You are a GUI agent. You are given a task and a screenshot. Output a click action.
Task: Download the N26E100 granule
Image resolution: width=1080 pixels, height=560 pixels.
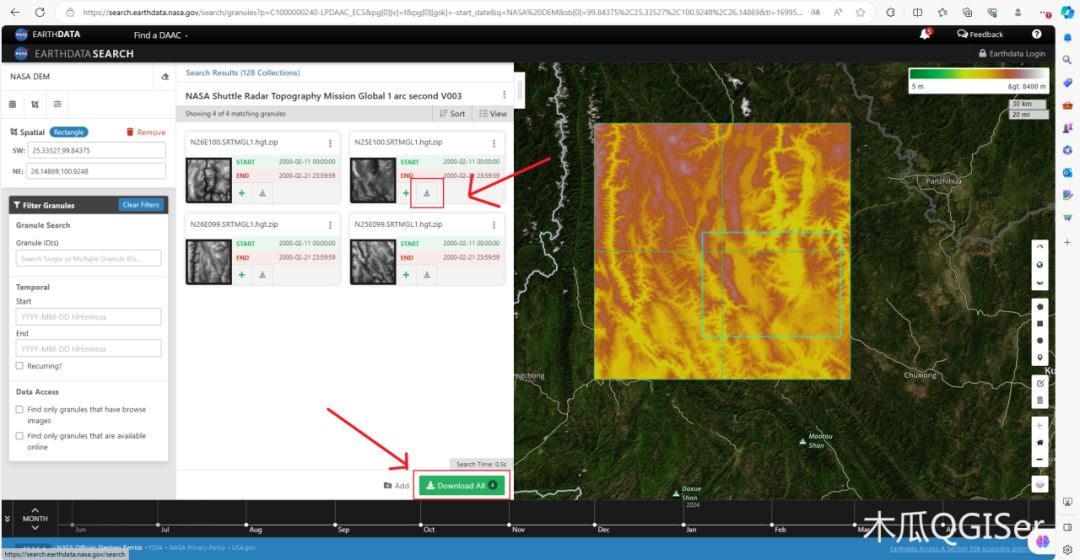262,194
